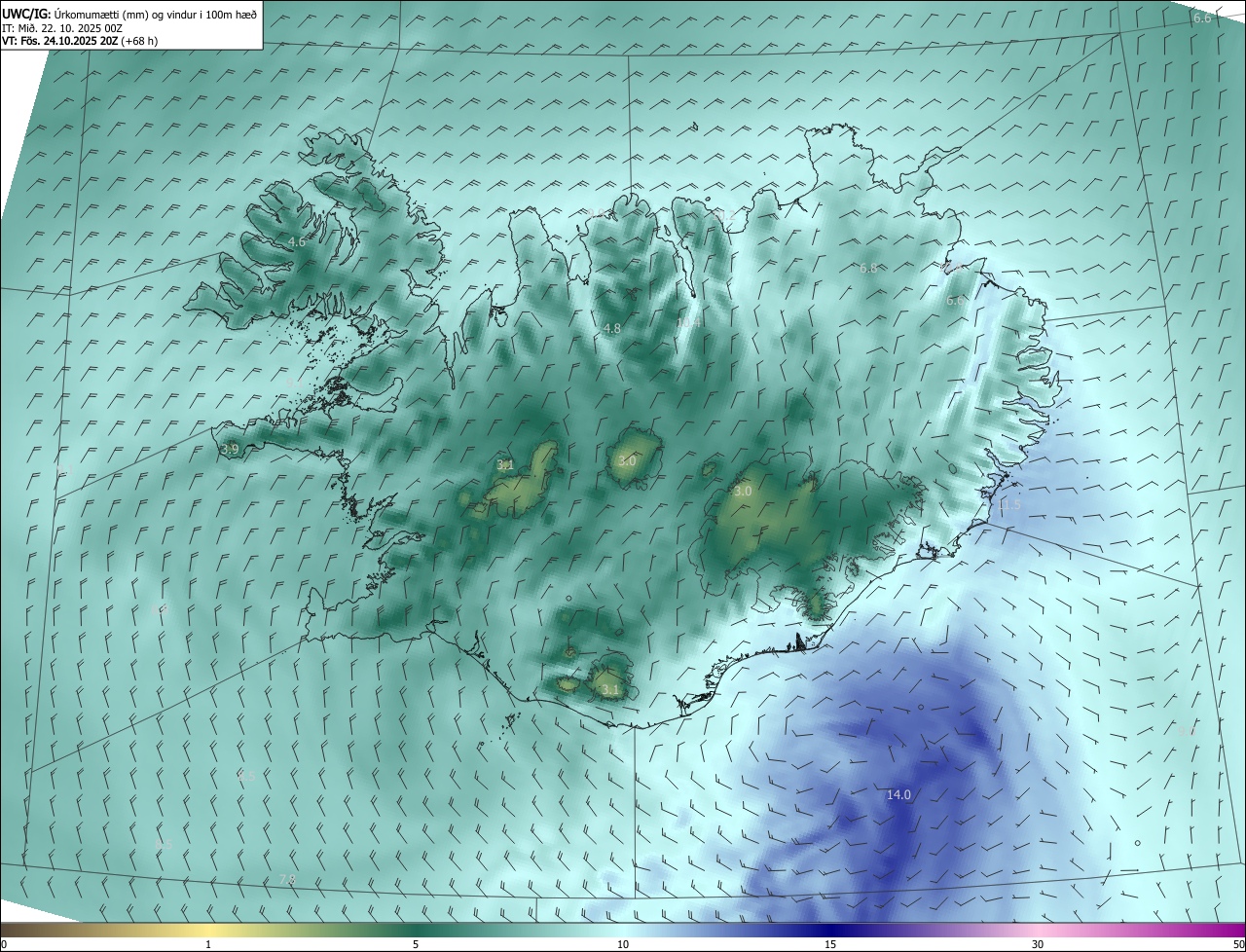Click the 6.6 value in the top-right map corner

(x=1202, y=18)
